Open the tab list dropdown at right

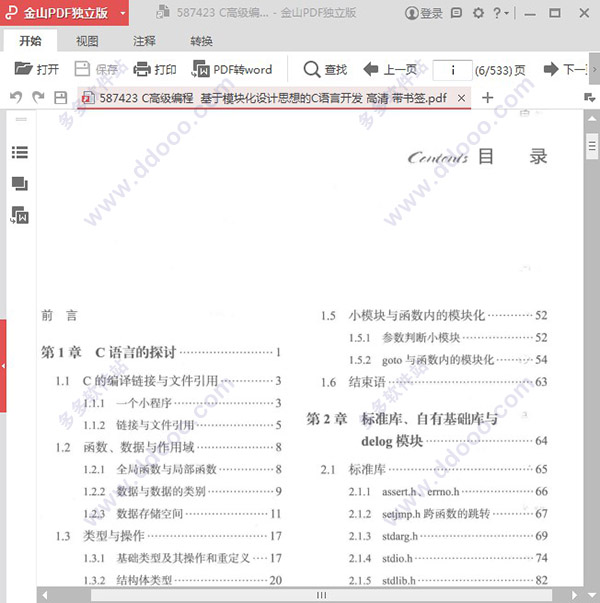[589, 97]
